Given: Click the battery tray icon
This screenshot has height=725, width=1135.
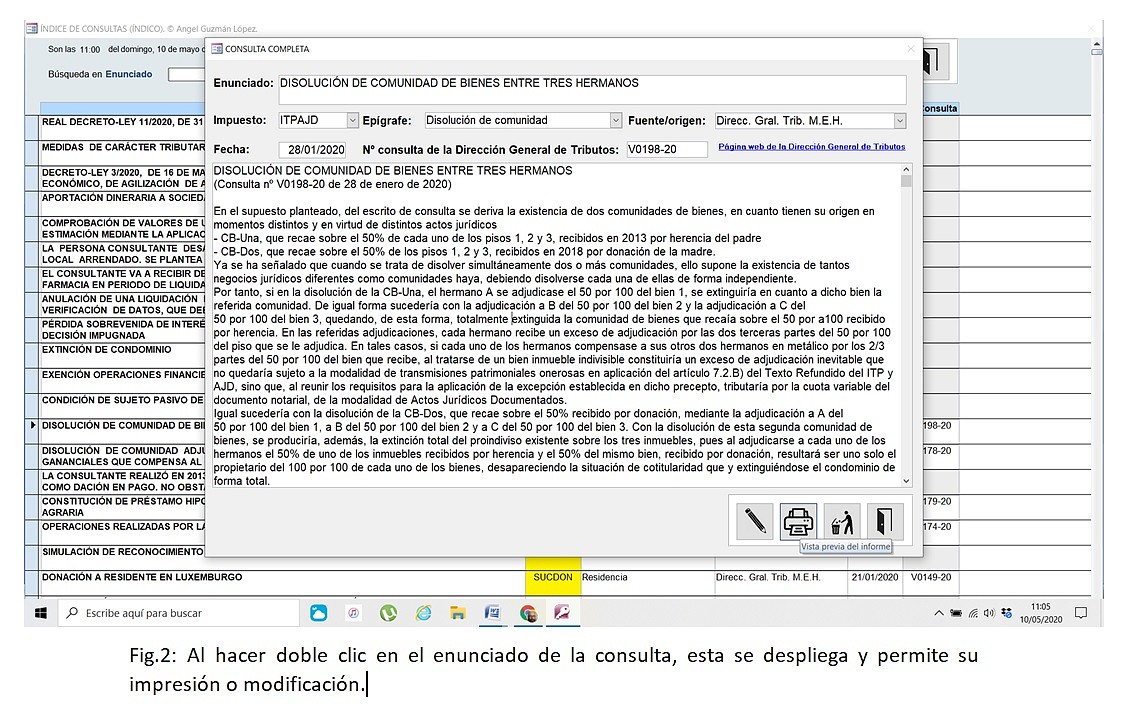Looking at the screenshot, I should pos(956,613).
